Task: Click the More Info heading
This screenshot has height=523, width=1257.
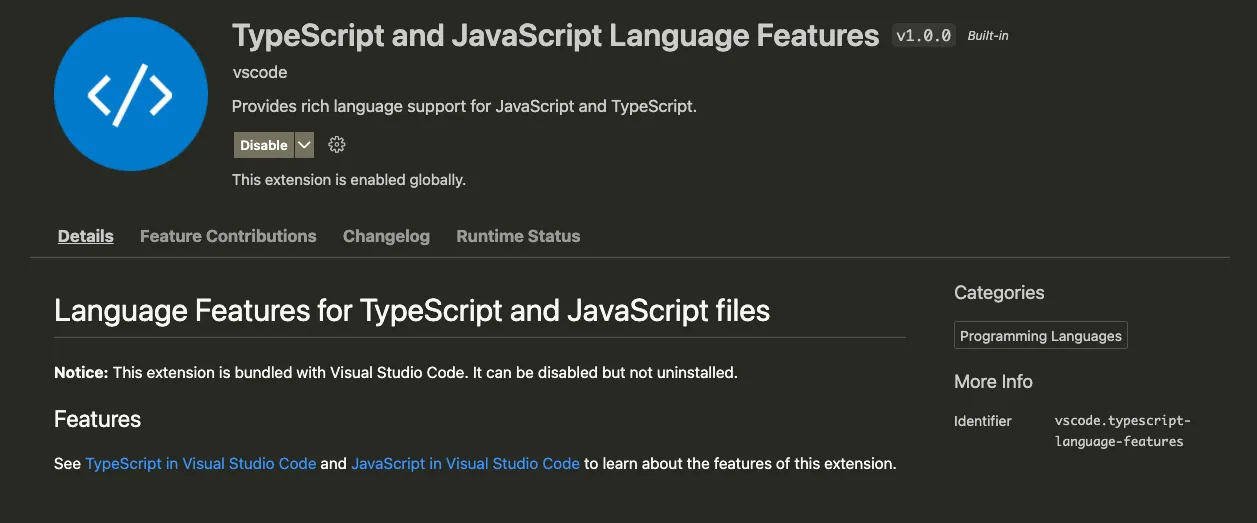Action: pyautogui.click(x=993, y=382)
